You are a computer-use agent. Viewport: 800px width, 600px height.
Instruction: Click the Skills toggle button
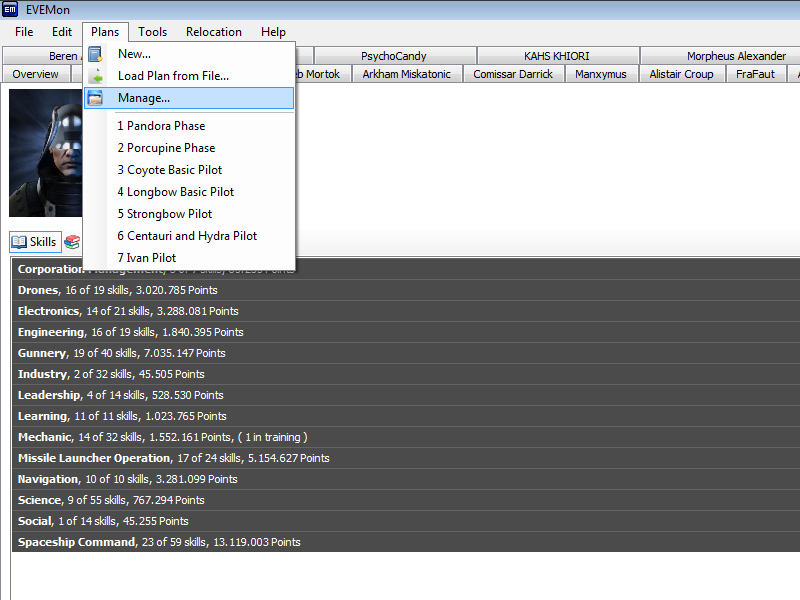click(35, 242)
